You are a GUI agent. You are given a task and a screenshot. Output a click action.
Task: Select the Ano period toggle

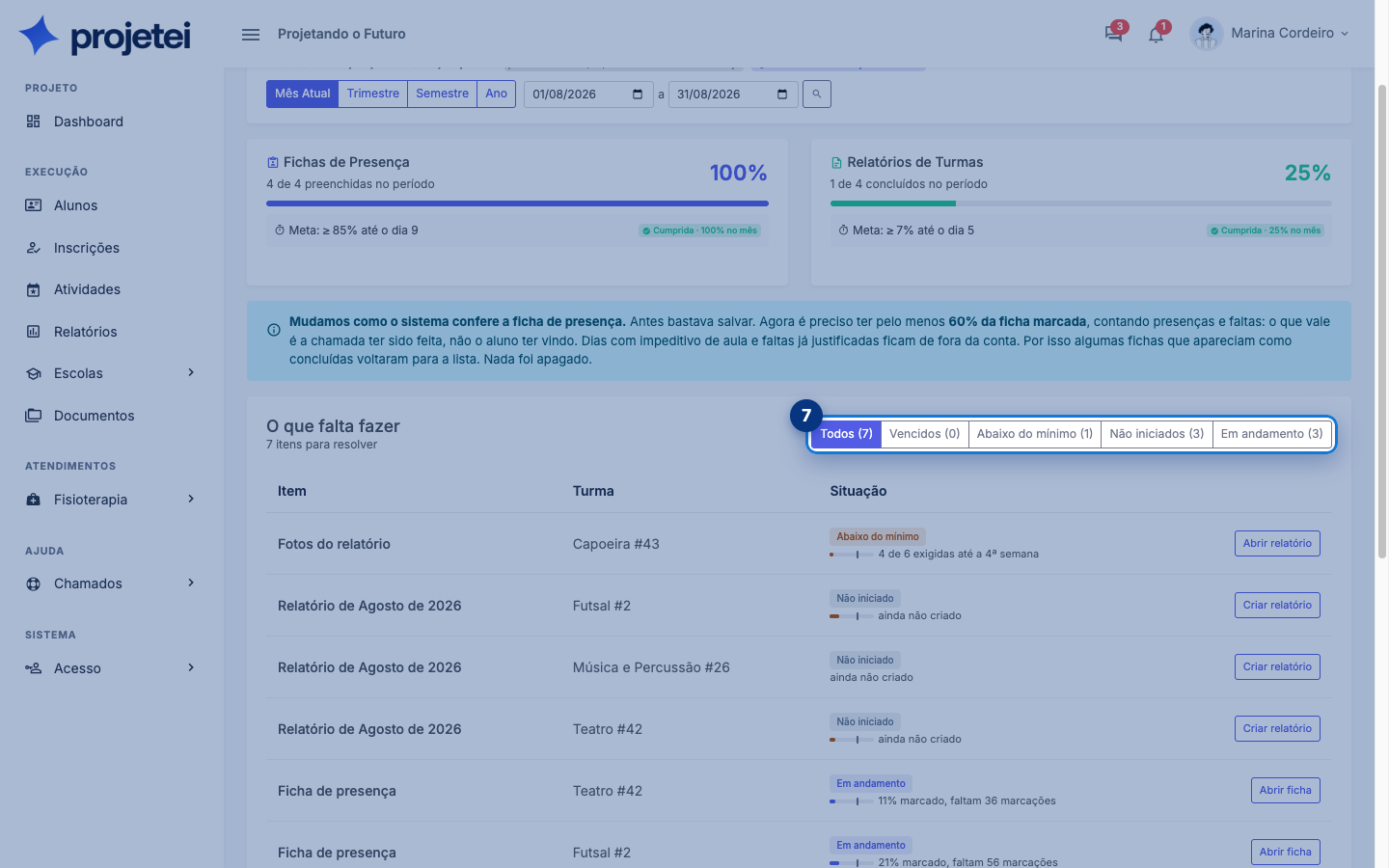pyautogui.click(x=497, y=94)
